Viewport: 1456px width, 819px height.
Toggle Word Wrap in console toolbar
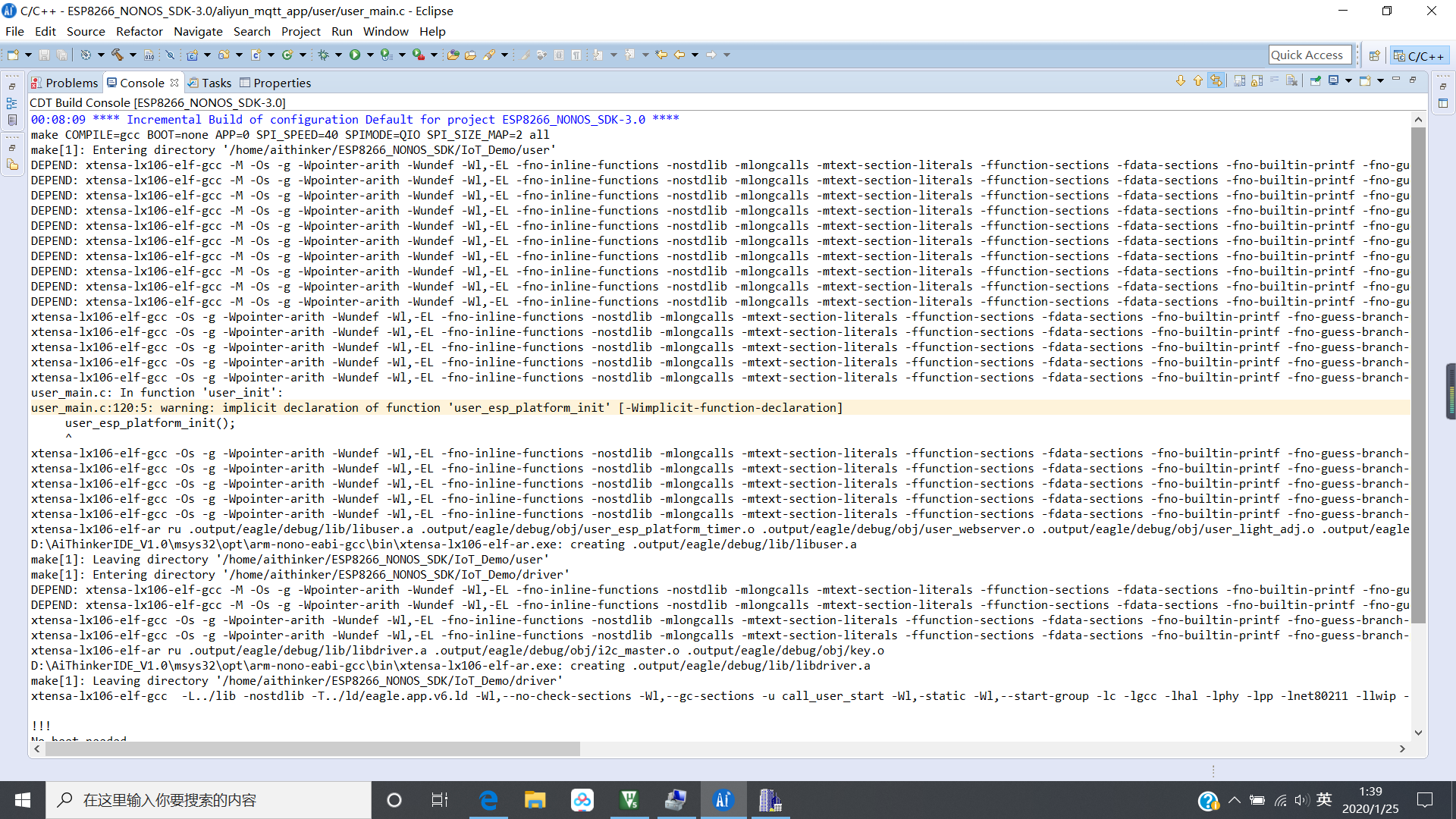point(1274,80)
